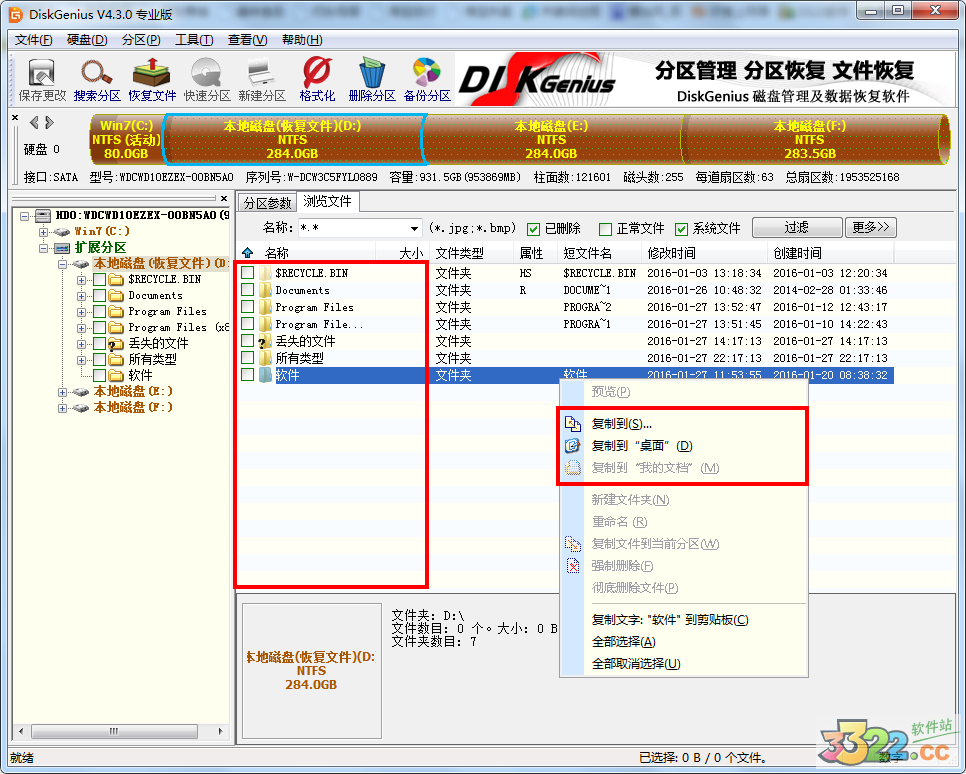Expand the $RECYCLE.BIN tree node
Screen dimensions: 966x774
pos(81,280)
